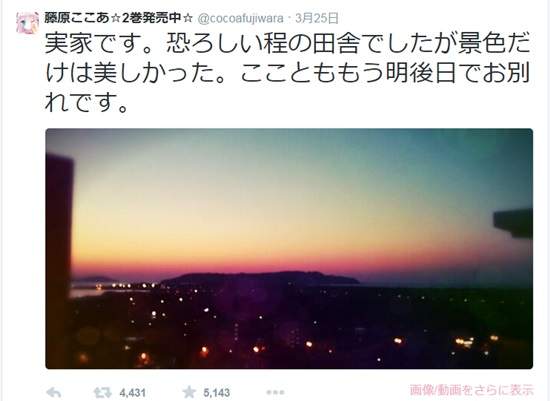Open the sunset photo attachment

(289, 248)
